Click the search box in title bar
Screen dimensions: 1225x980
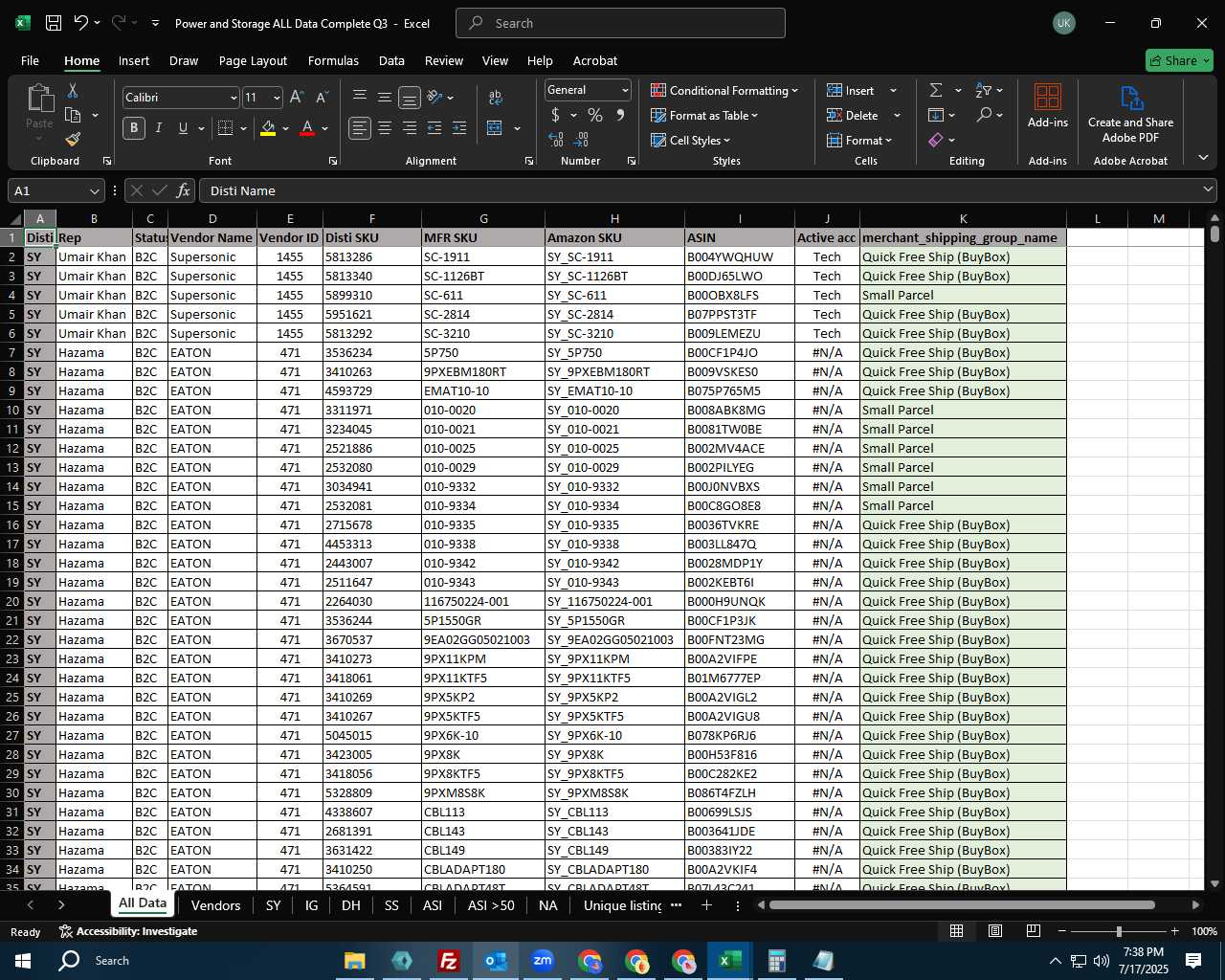point(620,23)
